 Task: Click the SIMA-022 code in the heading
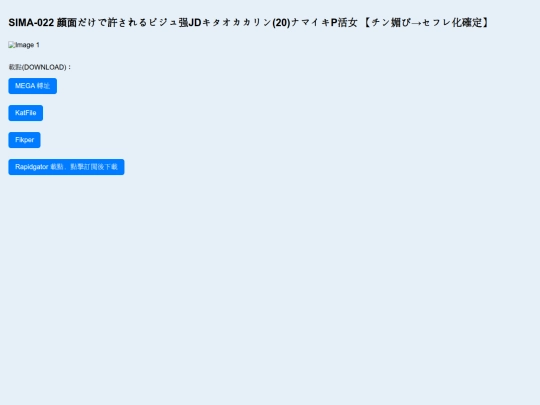point(31,23)
